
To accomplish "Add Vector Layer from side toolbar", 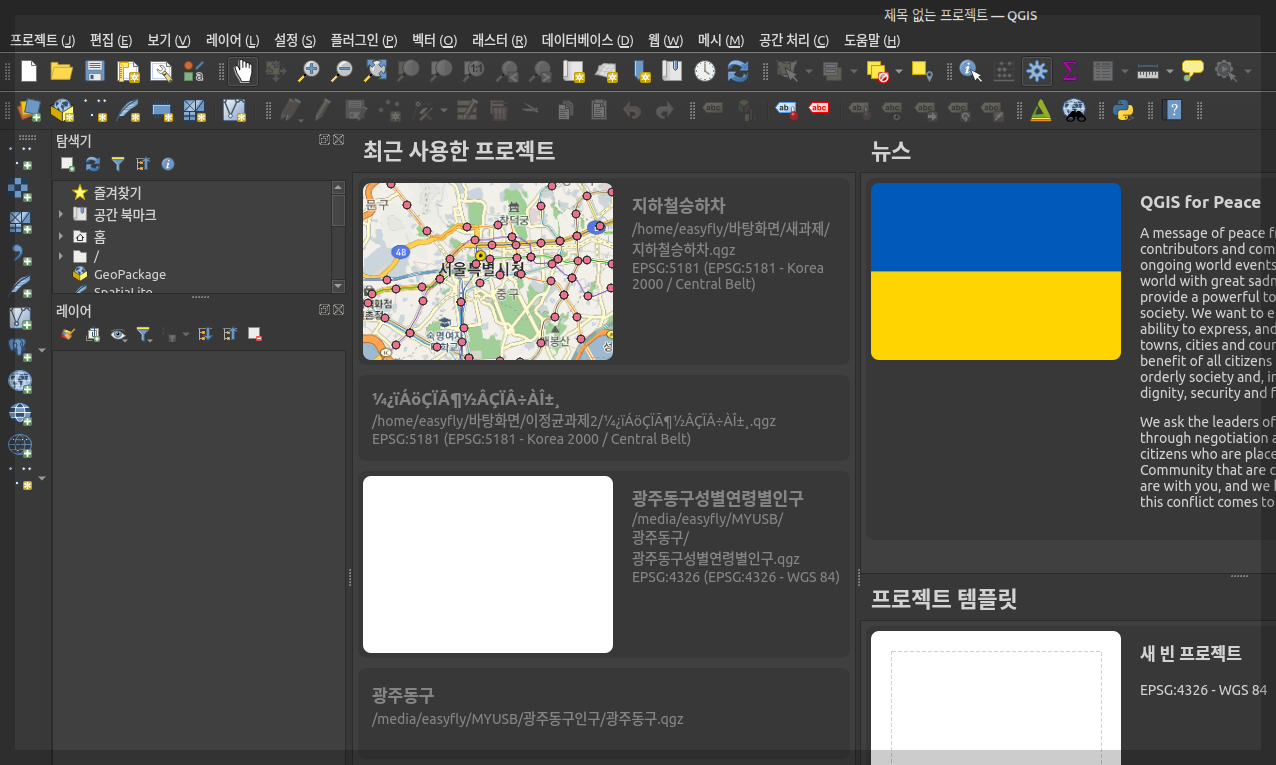I will (x=20, y=157).
